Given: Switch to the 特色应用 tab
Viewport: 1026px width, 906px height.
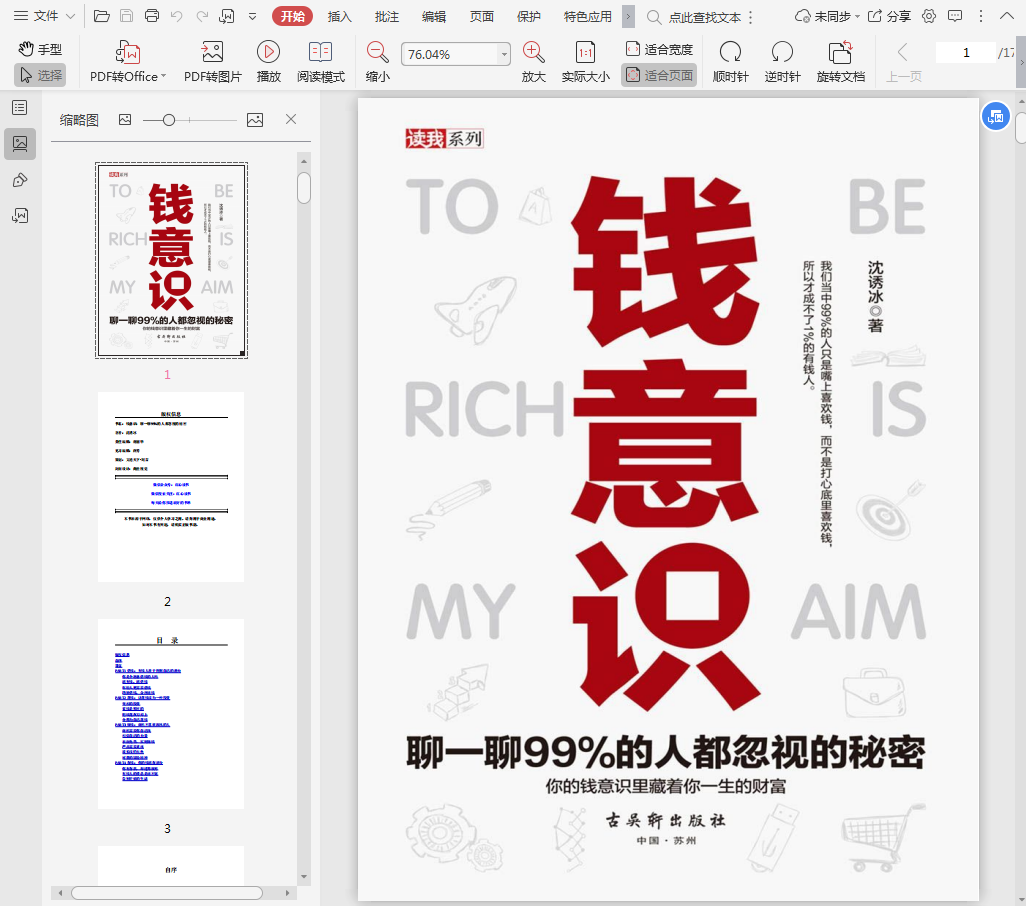Looking at the screenshot, I should tap(587, 16).
